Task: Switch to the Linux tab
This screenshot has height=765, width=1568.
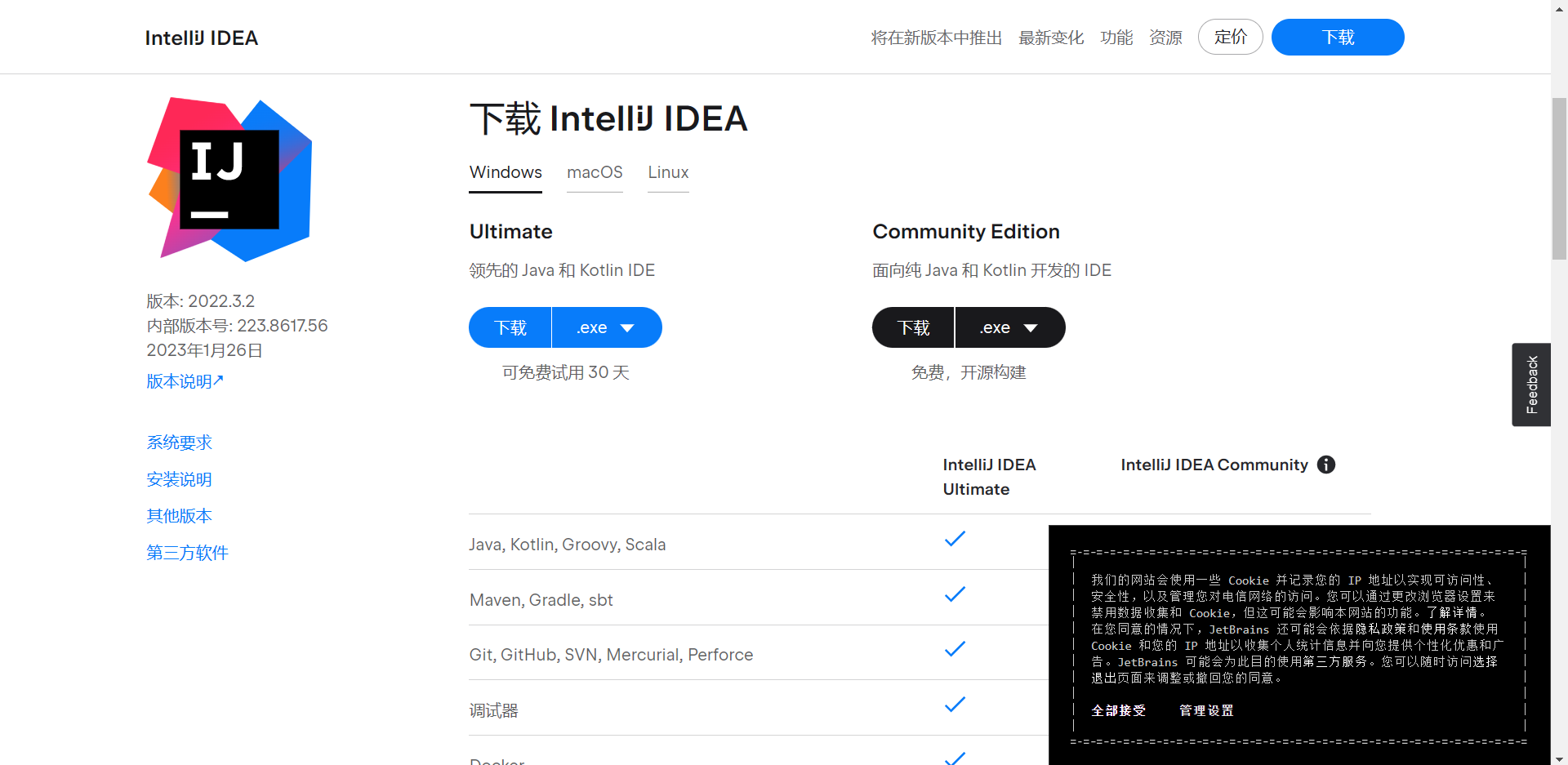Action: pyautogui.click(x=668, y=172)
